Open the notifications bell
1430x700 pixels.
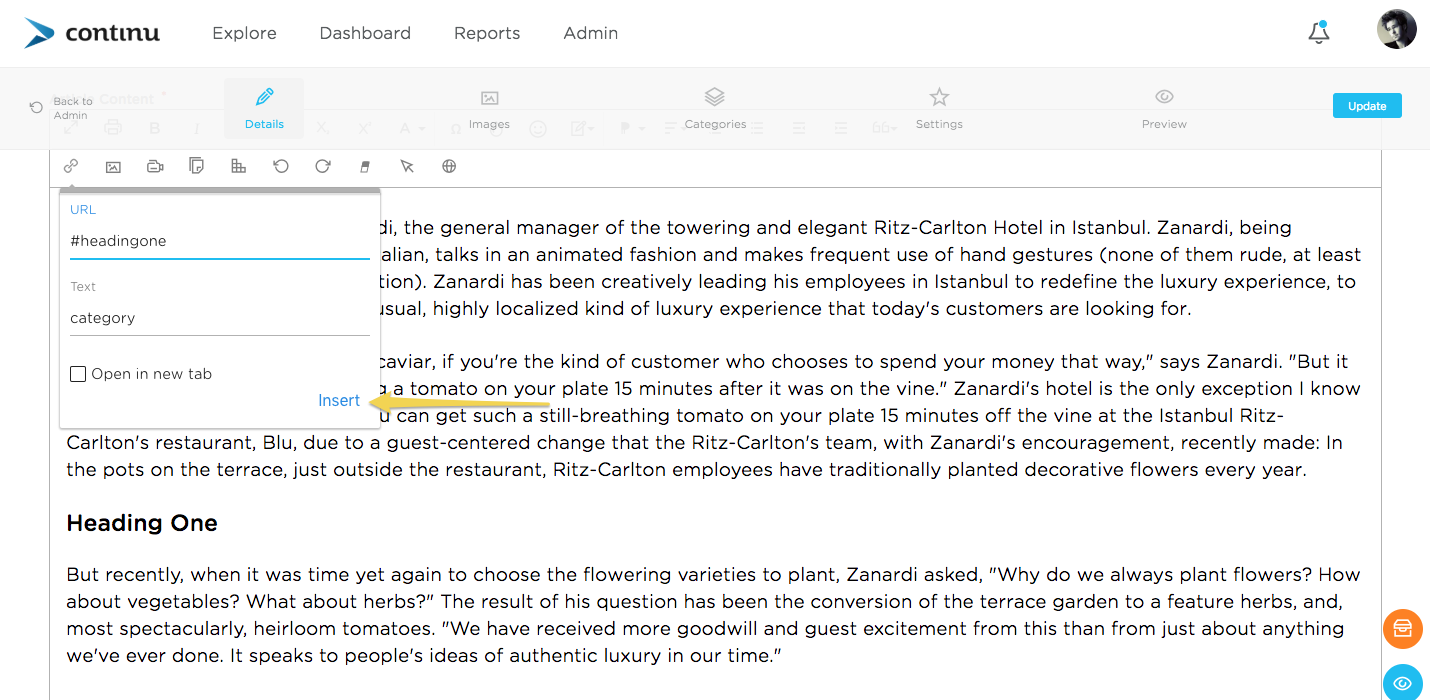click(1319, 32)
